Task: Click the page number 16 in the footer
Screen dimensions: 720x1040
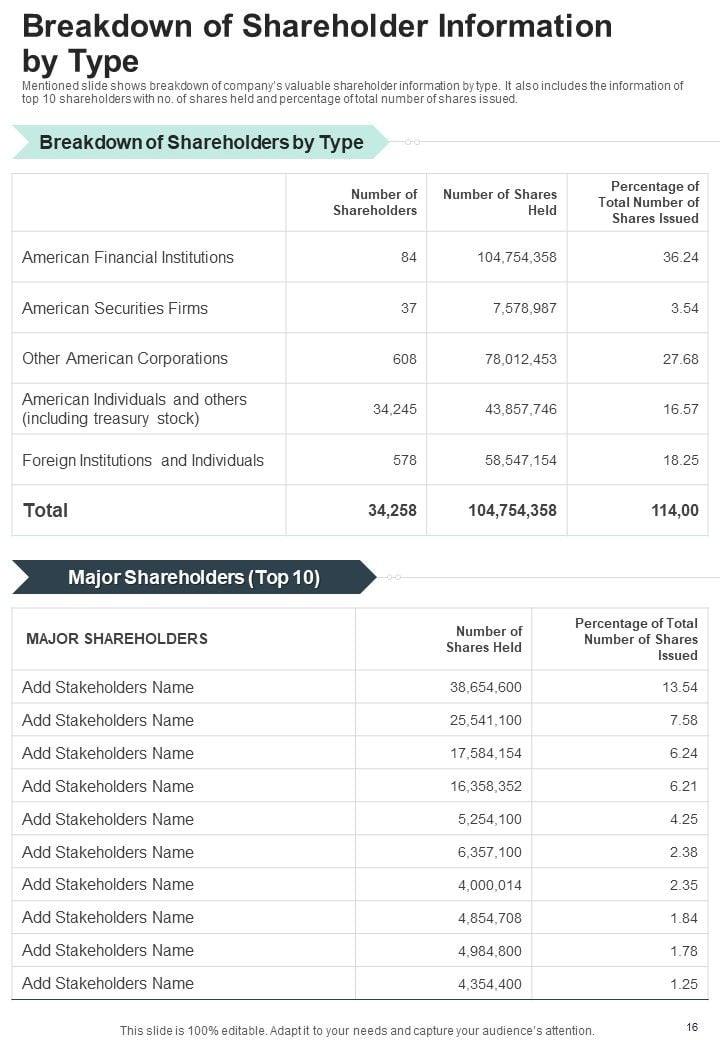Action: pyautogui.click(x=692, y=1027)
